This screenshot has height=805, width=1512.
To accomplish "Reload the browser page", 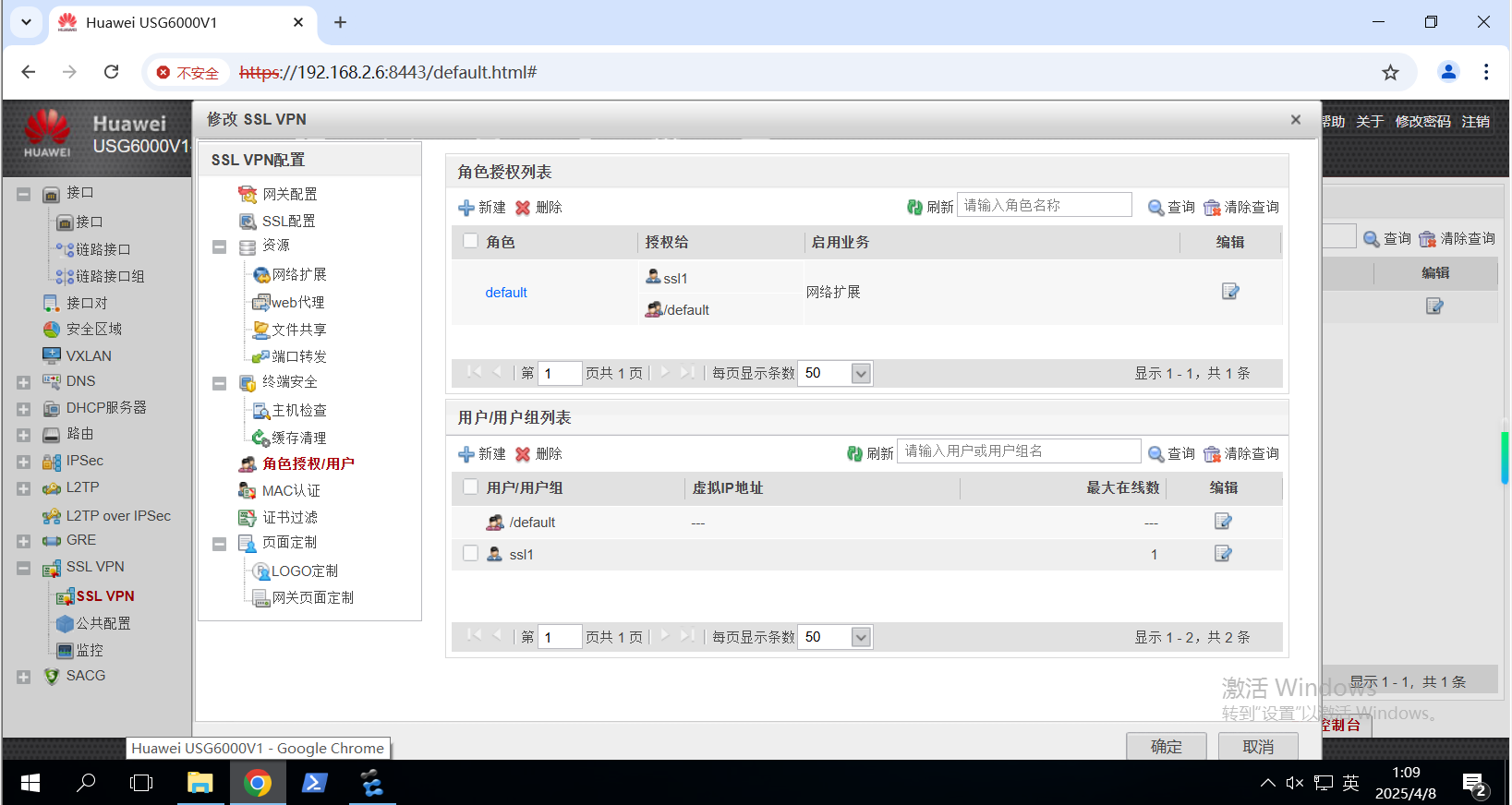I will tap(112, 72).
